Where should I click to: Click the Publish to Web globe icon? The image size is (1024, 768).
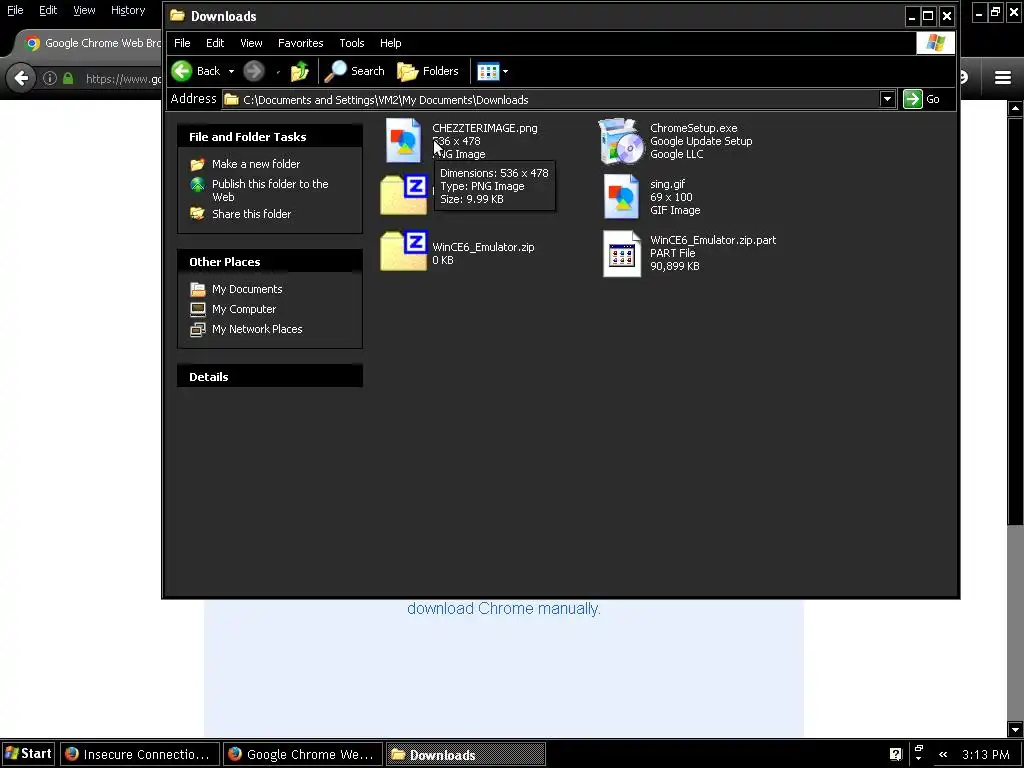(x=197, y=185)
